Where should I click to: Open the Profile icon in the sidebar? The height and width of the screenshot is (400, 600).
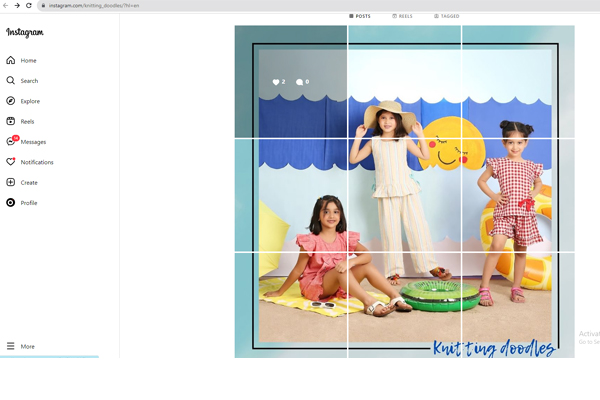[11, 203]
